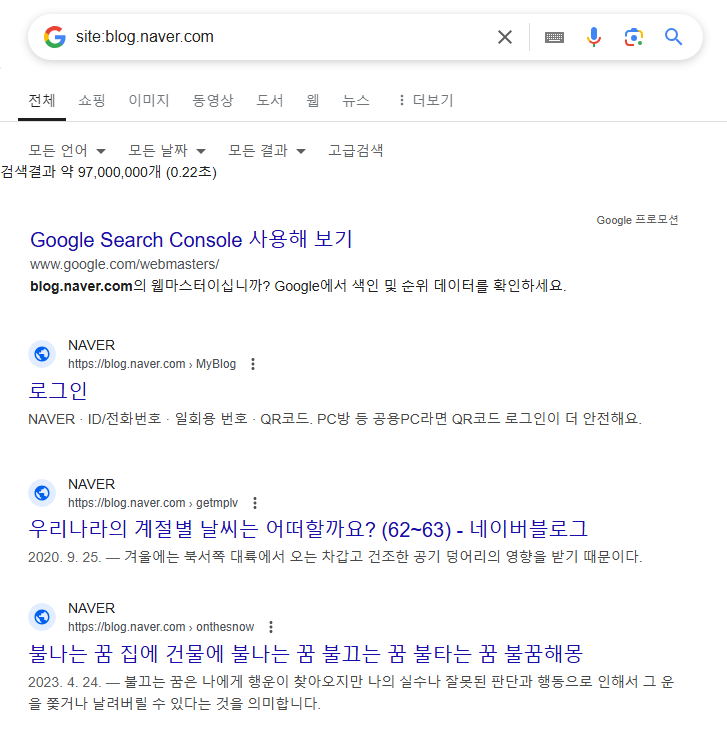
Task: Clear the search box with the X icon
Action: [505, 37]
